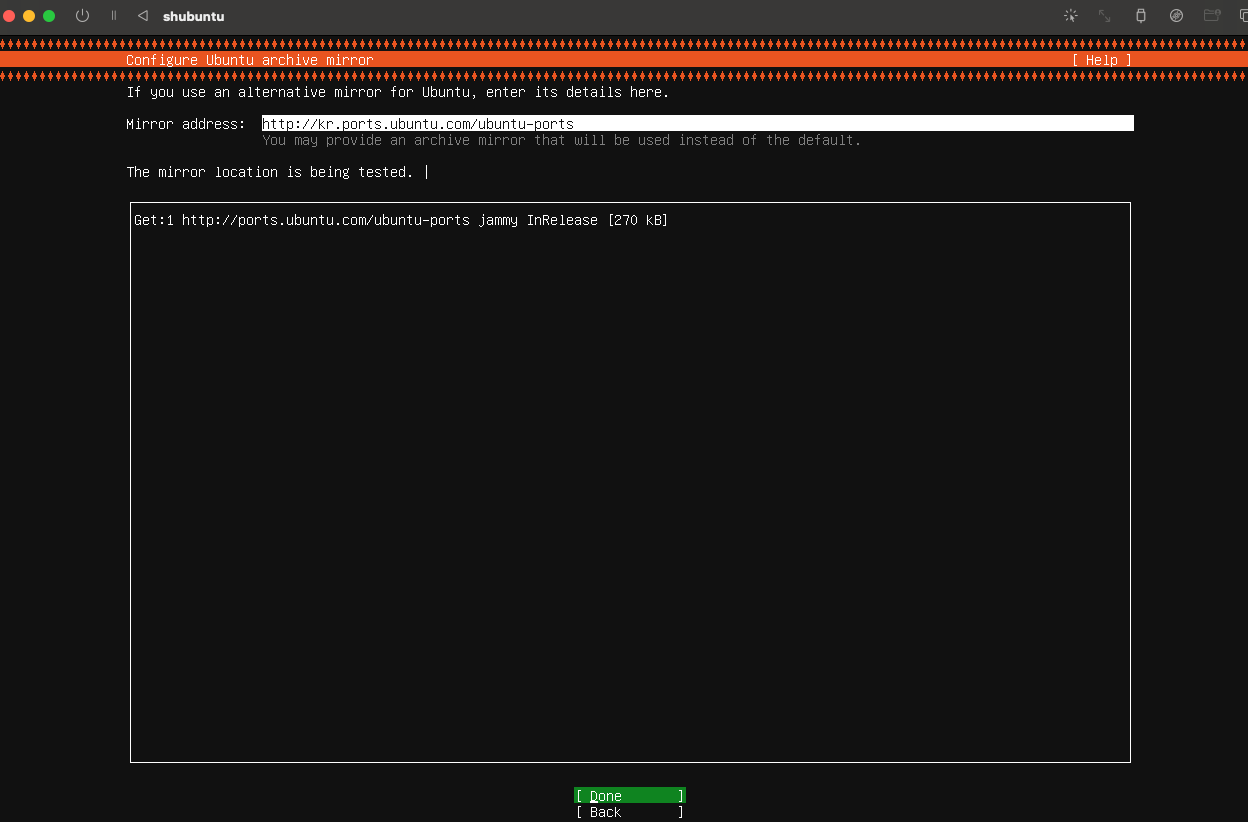
Task: Pause the shubuntu virtual machine
Action: (x=113, y=16)
